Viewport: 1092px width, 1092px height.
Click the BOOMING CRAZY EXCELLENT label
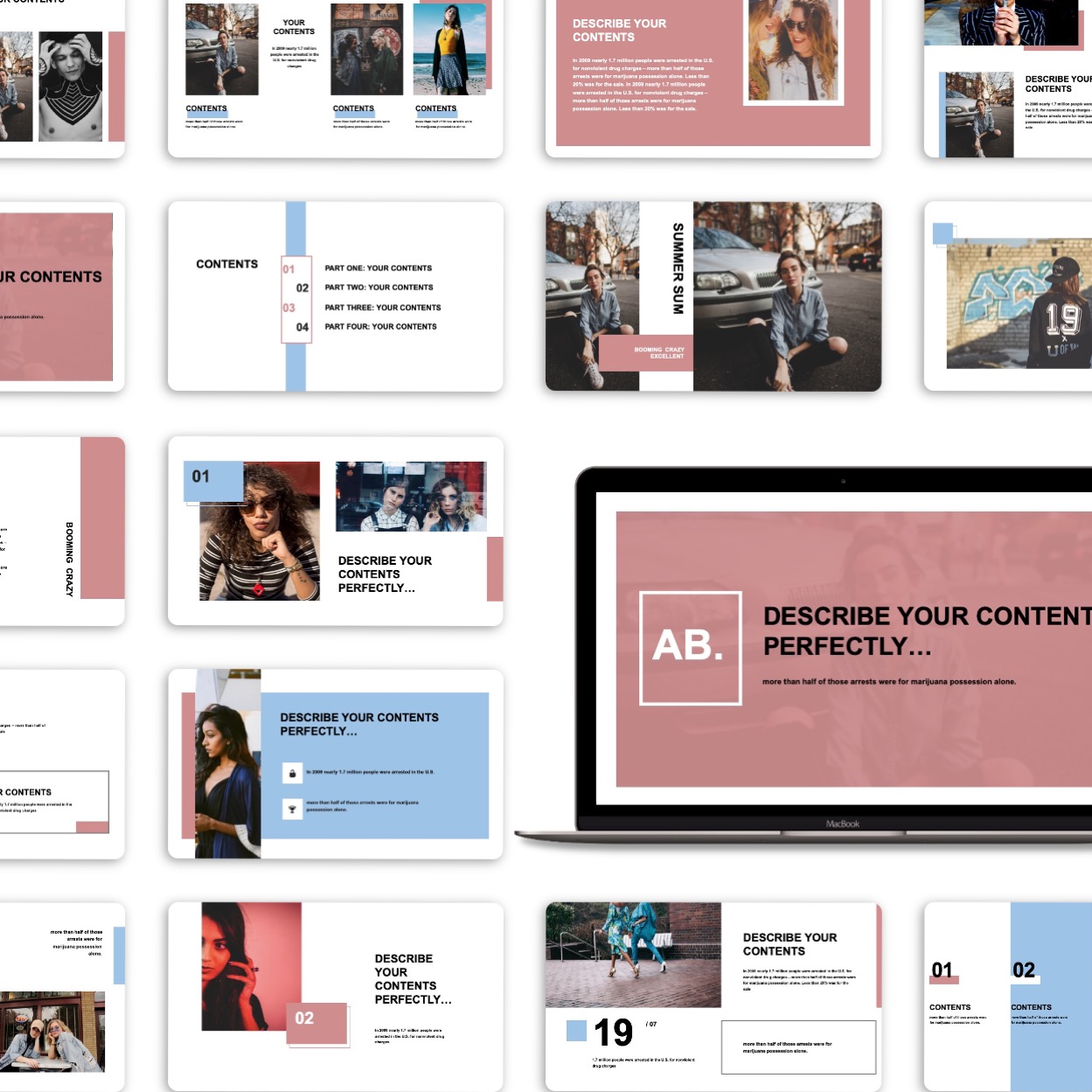658,353
